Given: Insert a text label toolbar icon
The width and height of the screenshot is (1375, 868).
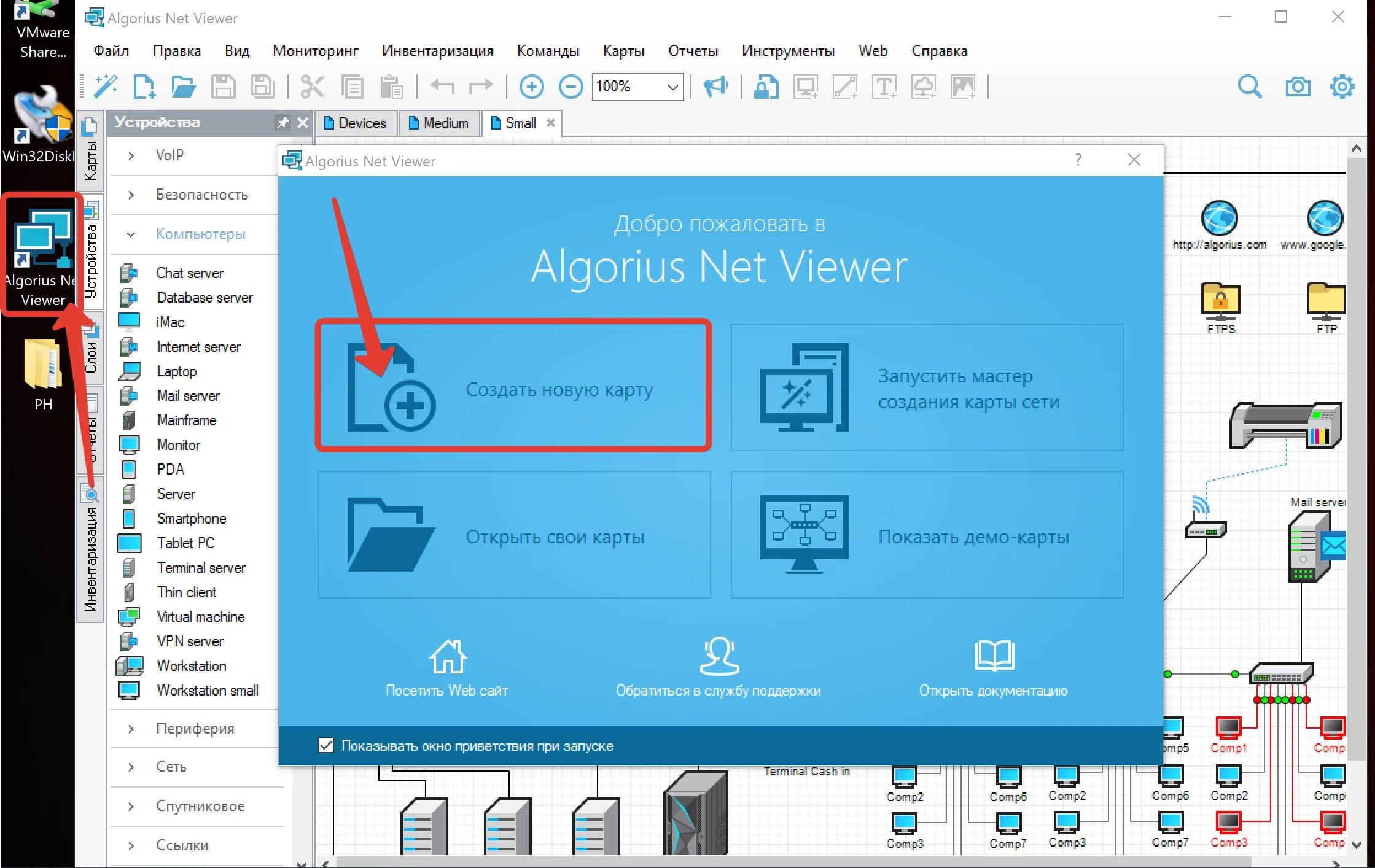Looking at the screenshot, I should [x=884, y=87].
